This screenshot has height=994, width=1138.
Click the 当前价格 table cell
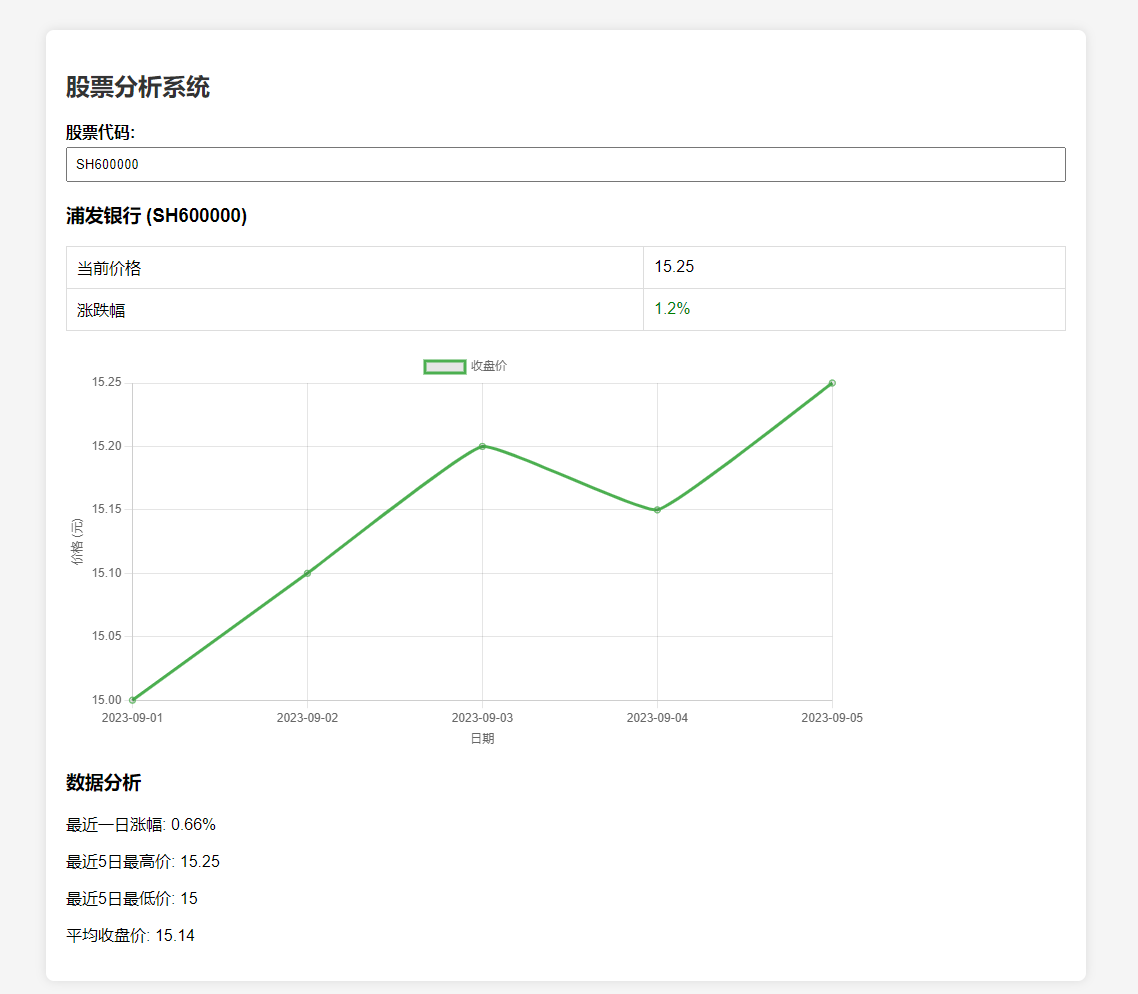point(355,268)
